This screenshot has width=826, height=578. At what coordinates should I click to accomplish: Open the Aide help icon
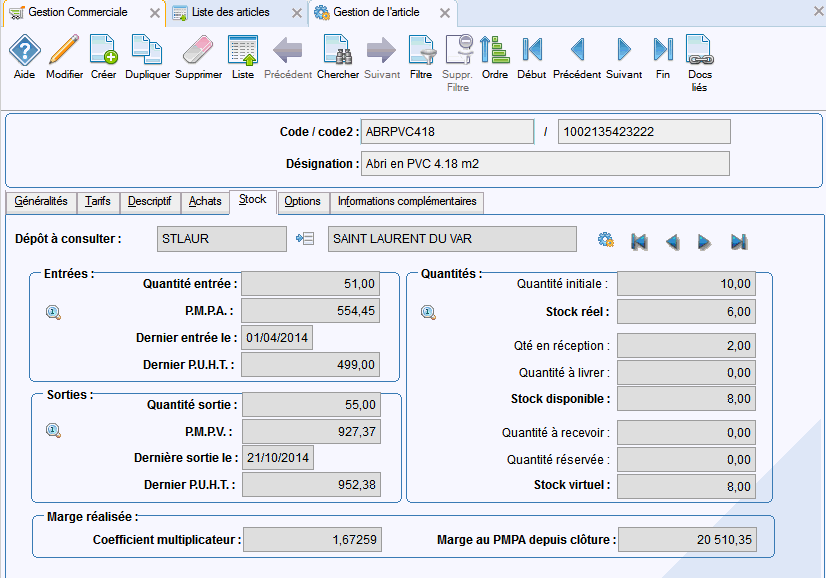pyautogui.click(x=25, y=50)
